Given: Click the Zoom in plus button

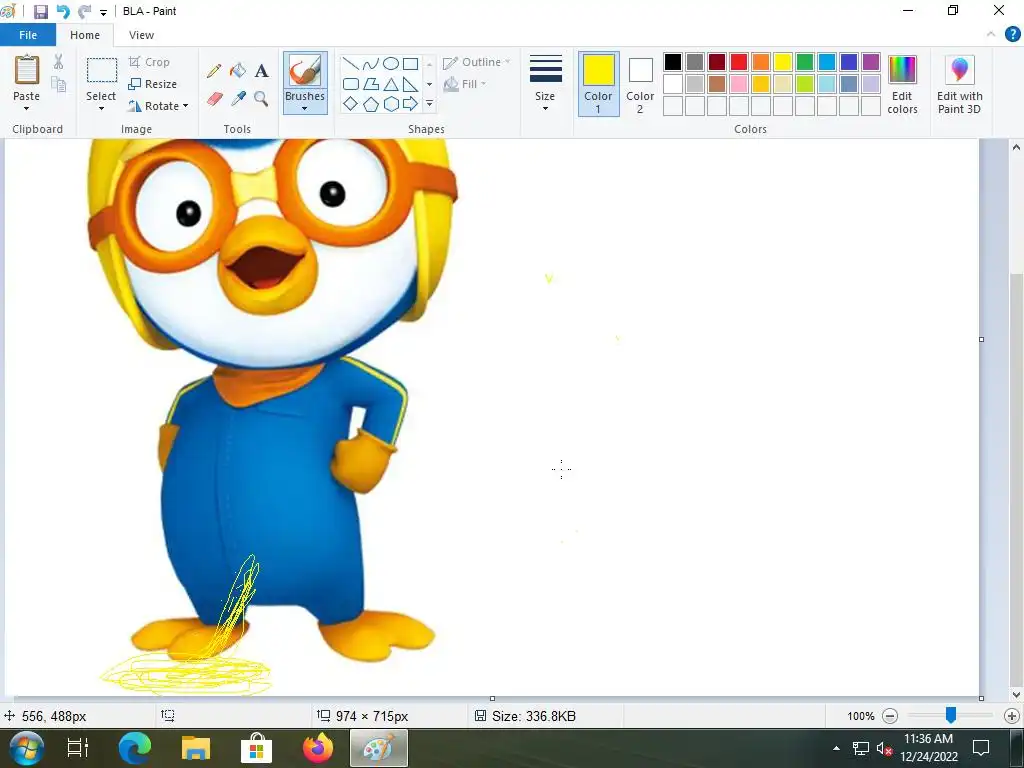Looking at the screenshot, I should pos(1012,716).
